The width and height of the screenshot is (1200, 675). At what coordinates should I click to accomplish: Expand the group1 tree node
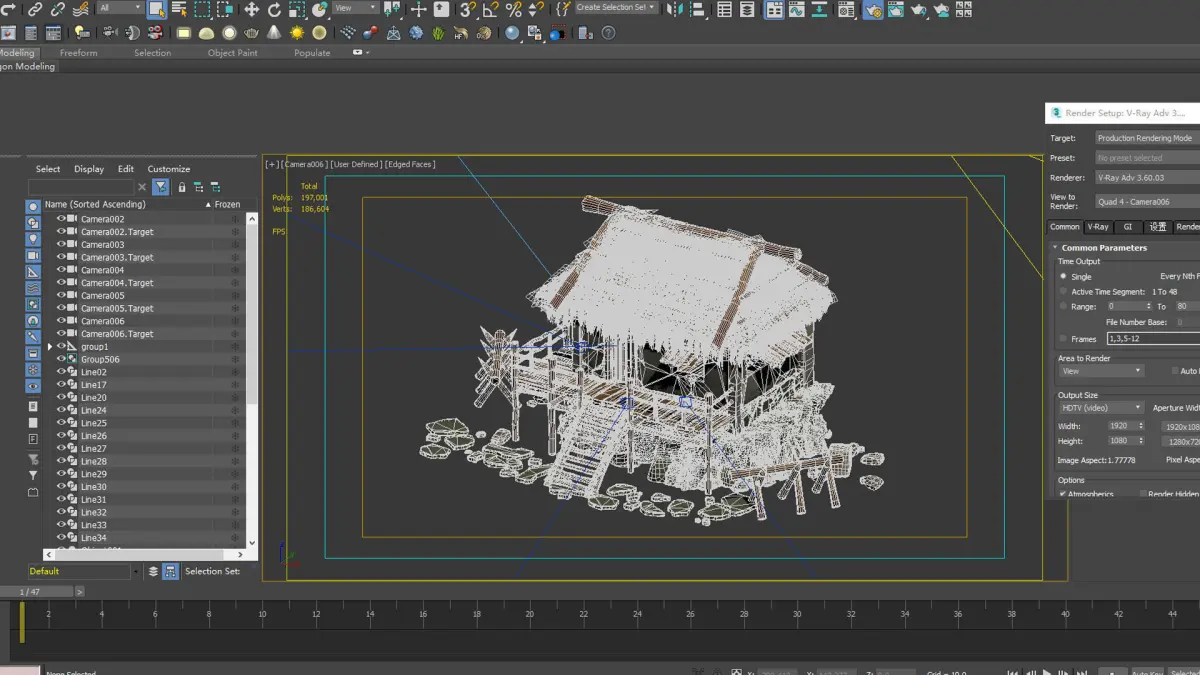[x=50, y=347]
